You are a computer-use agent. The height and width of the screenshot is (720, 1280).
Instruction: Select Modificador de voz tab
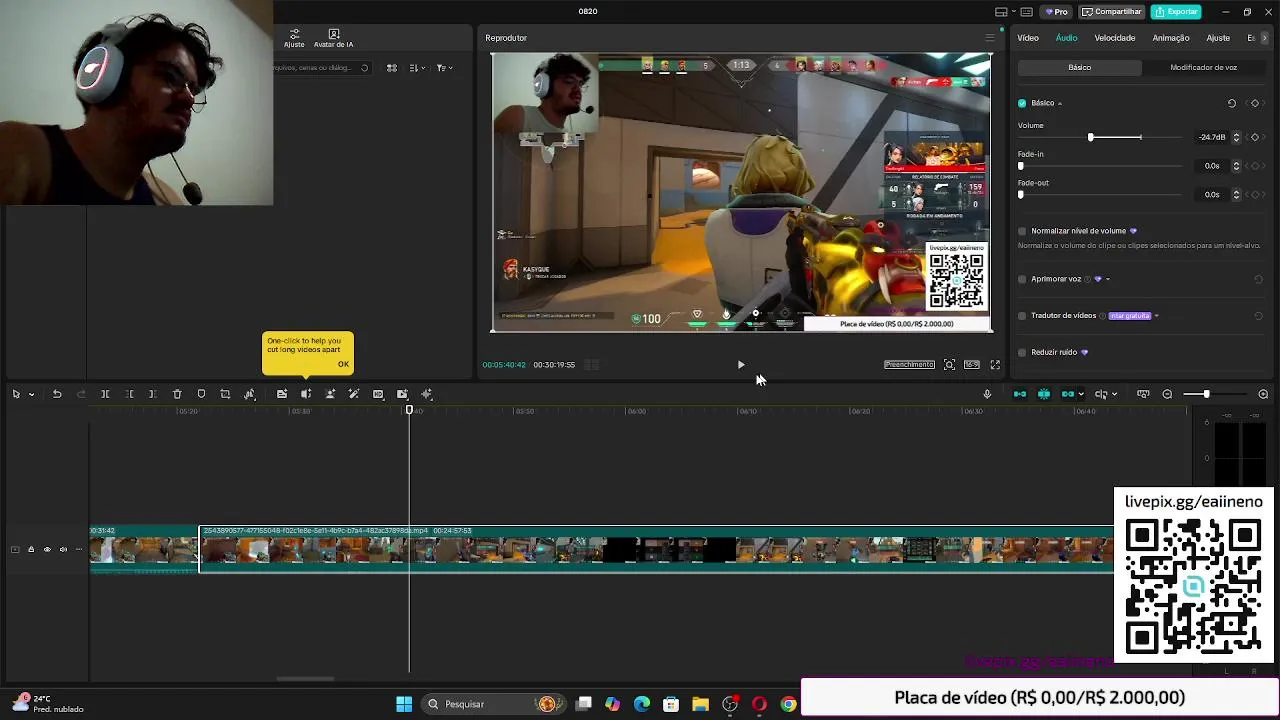pyautogui.click(x=1203, y=67)
